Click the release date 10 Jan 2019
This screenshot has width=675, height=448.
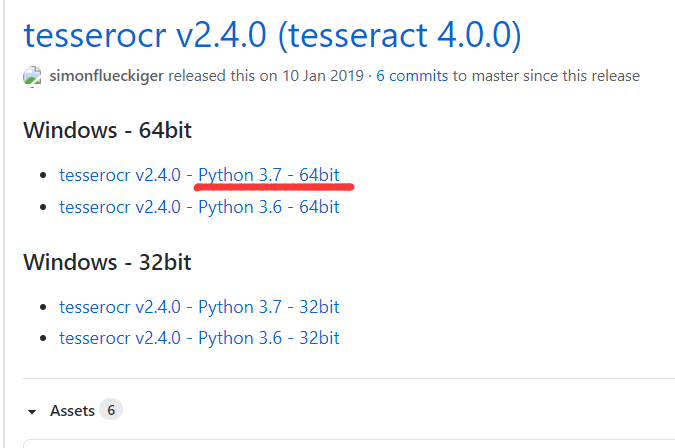coord(323,76)
